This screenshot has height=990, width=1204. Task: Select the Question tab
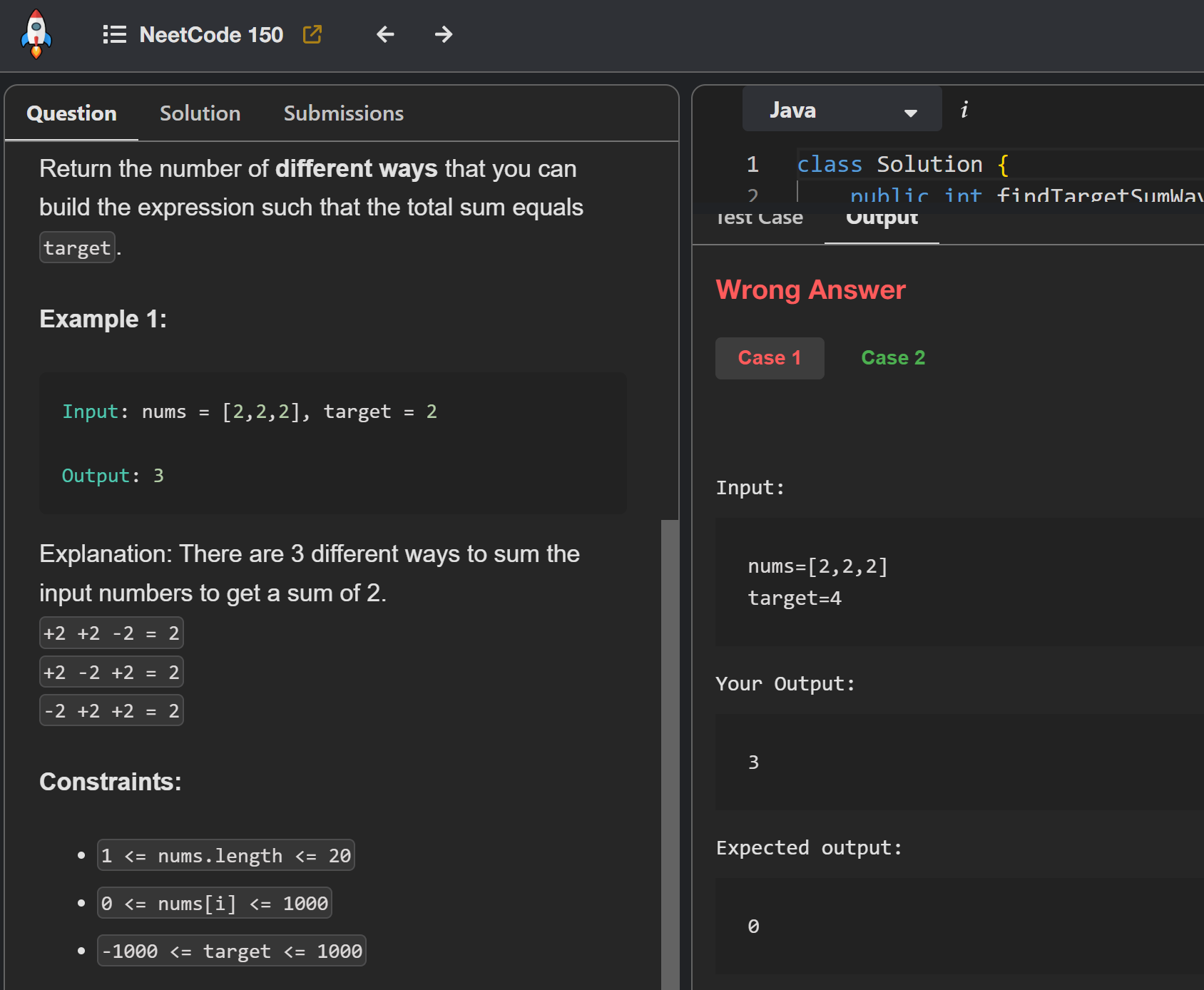(71, 113)
